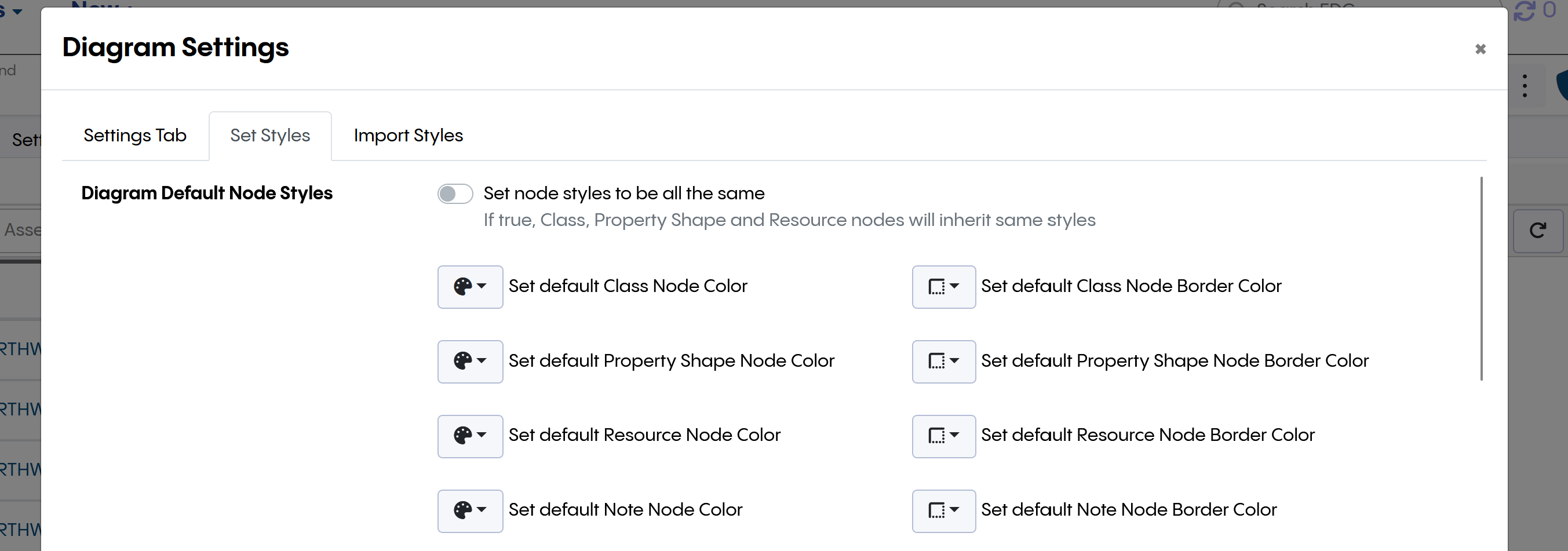Click the Resource Node Border Color icon
Screen dimensions: 1568x551
936,436
